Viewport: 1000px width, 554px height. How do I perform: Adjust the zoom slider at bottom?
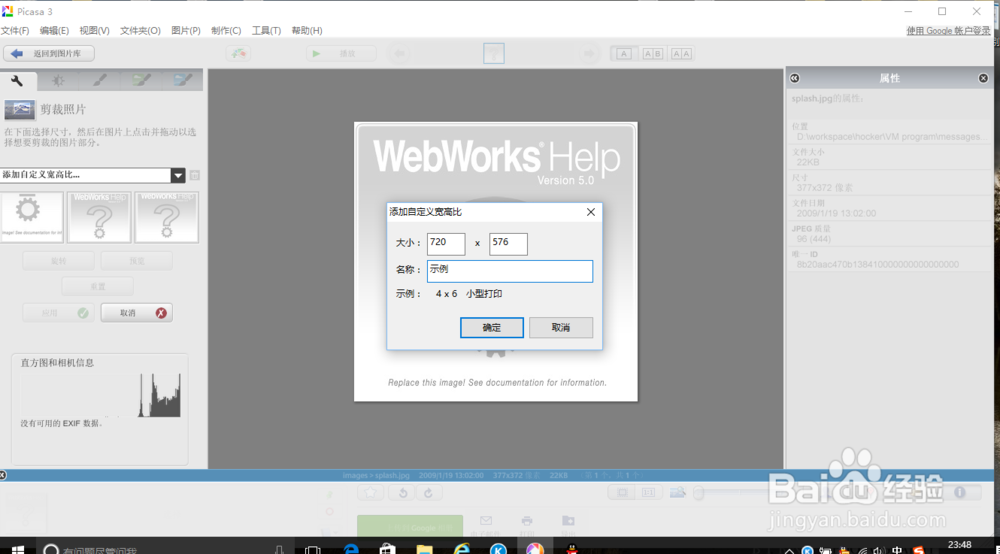pyautogui.click(x=699, y=493)
